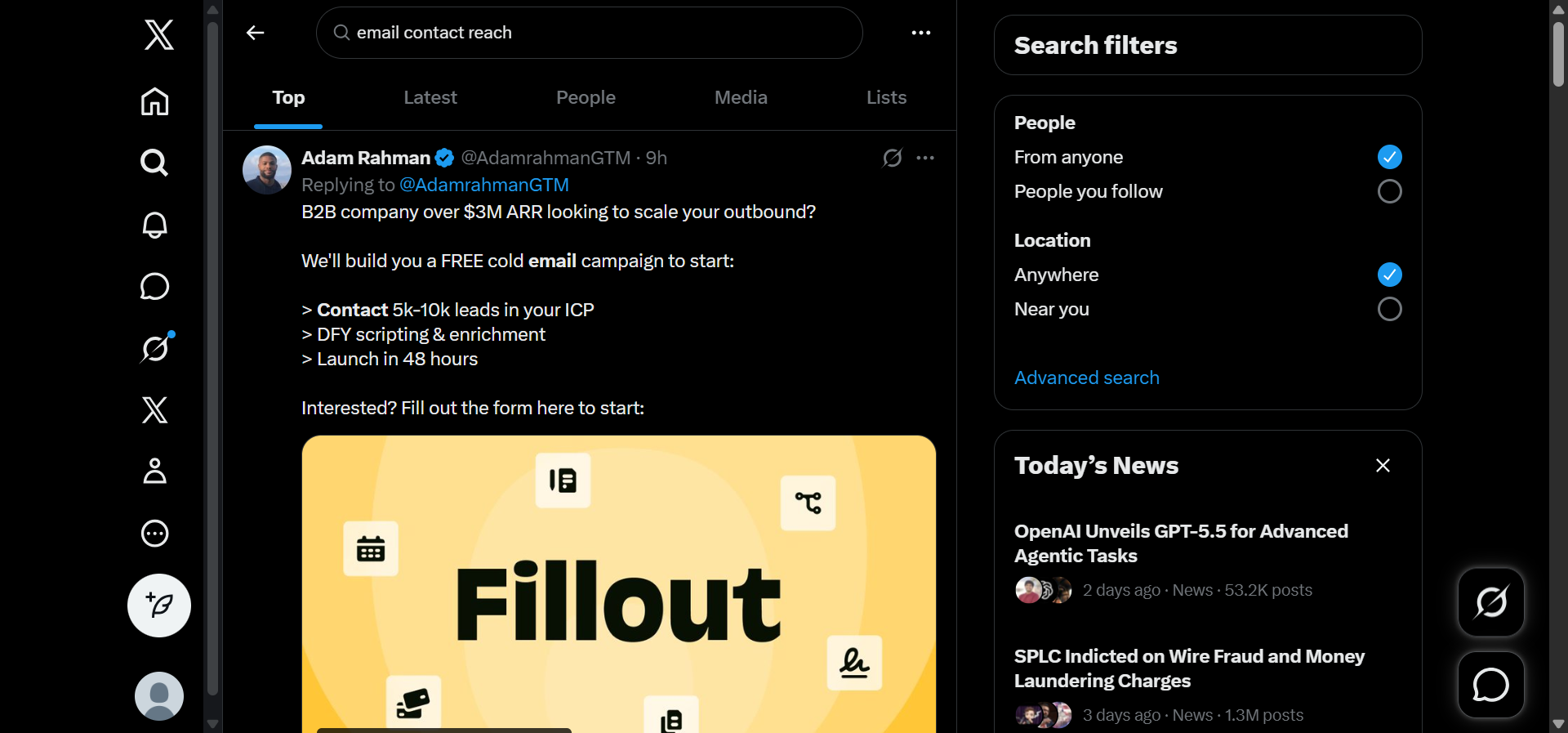1568x733 pixels.
Task: Open Advanced search
Action: (x=1087, y=378)
